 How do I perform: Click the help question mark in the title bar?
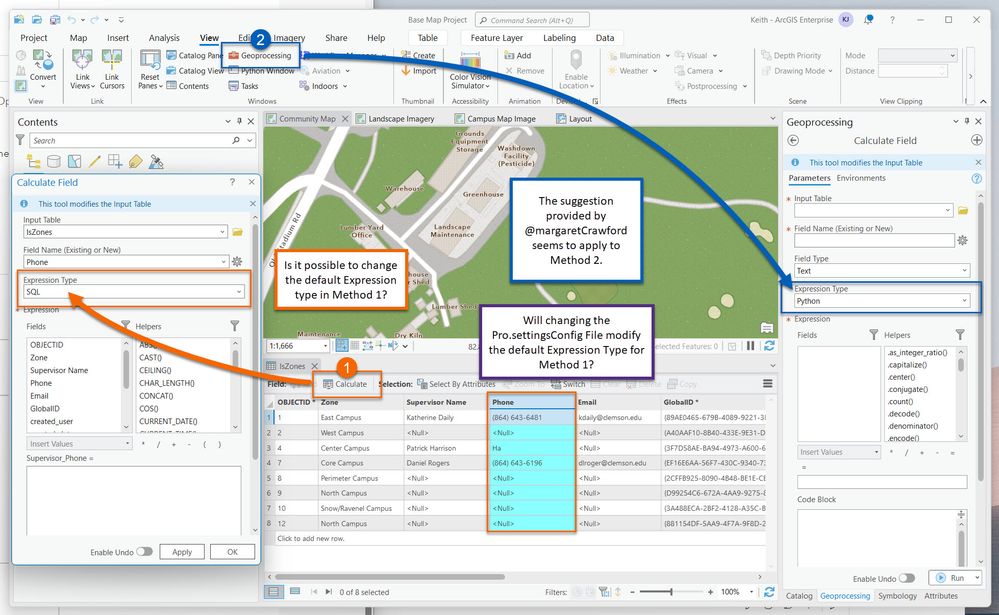892,20
